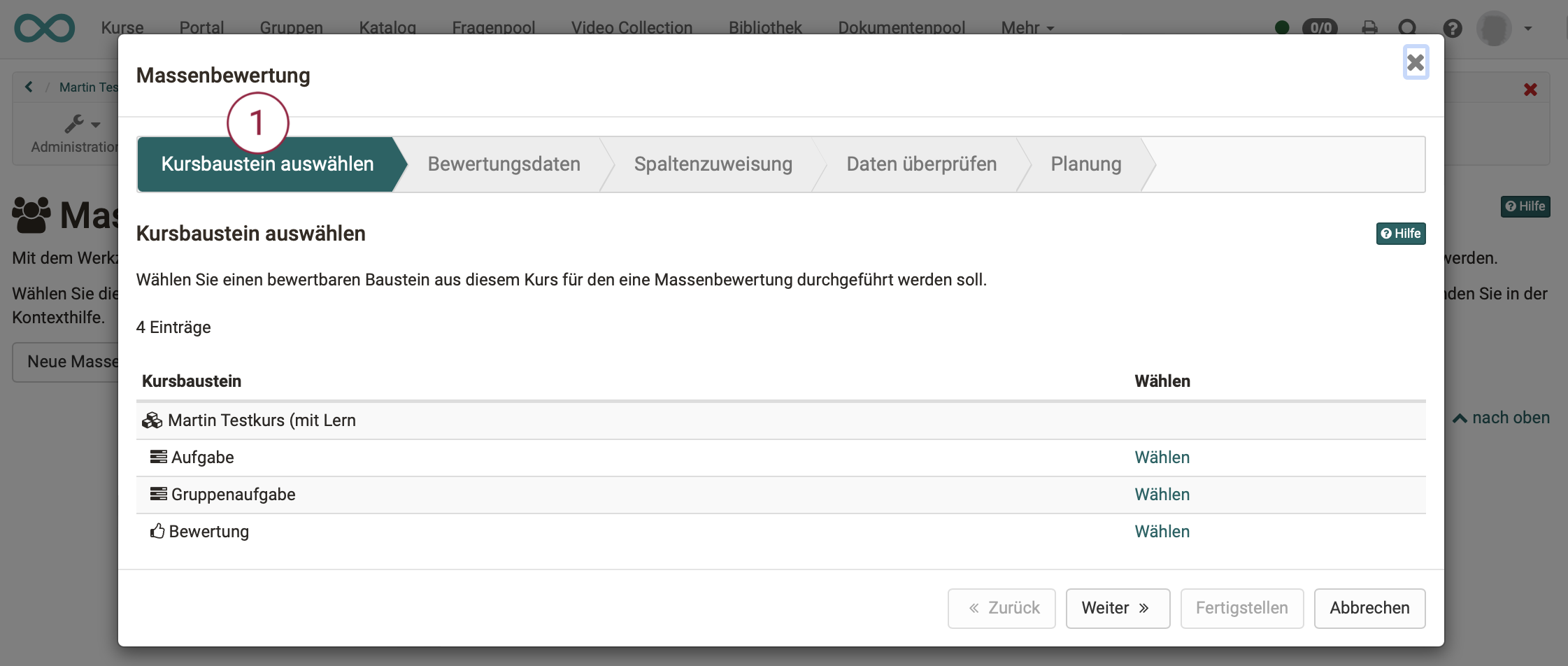
Task: Click the 4 Einträge entry count text
Action: click(173, 327)
